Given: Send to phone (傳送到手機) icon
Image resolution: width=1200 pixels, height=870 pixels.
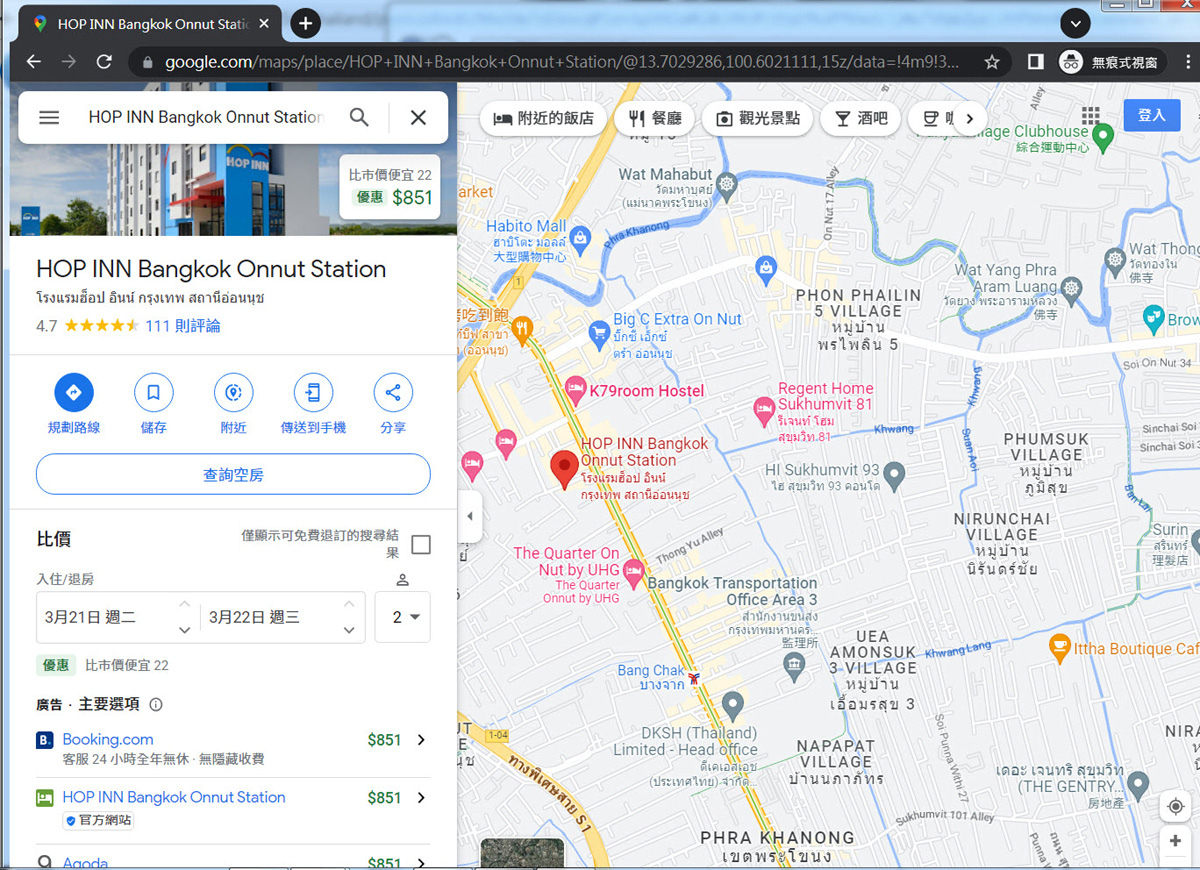Looking at the screenshot, I should click(313, 393).
